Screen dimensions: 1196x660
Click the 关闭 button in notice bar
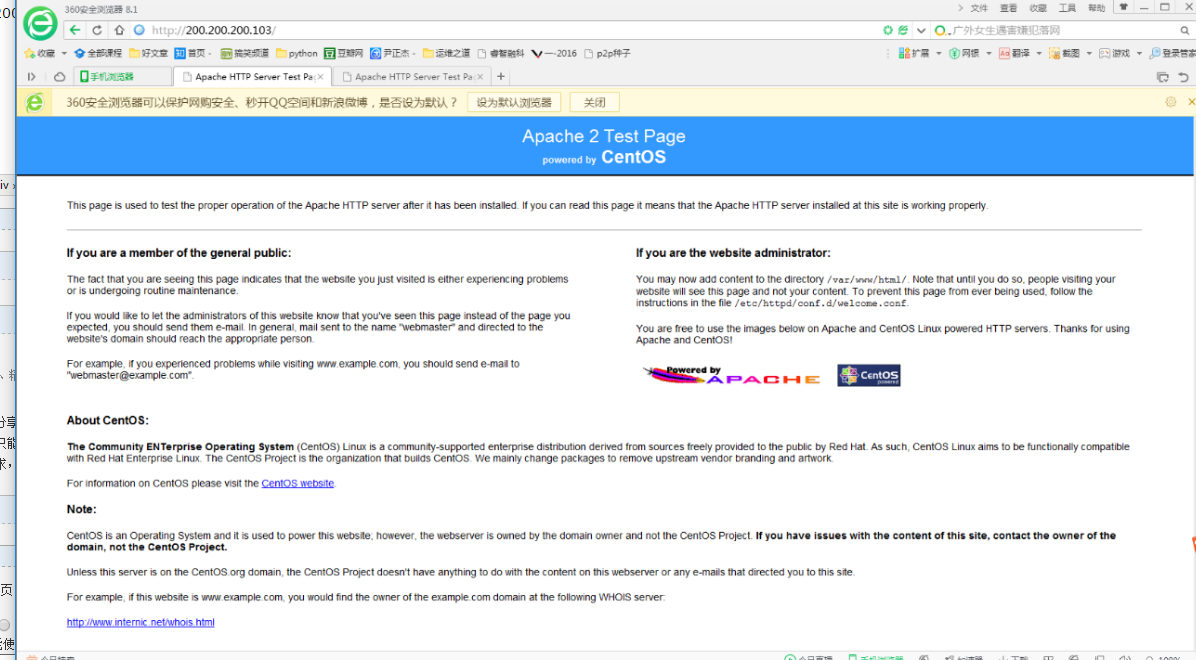(594, 102)
